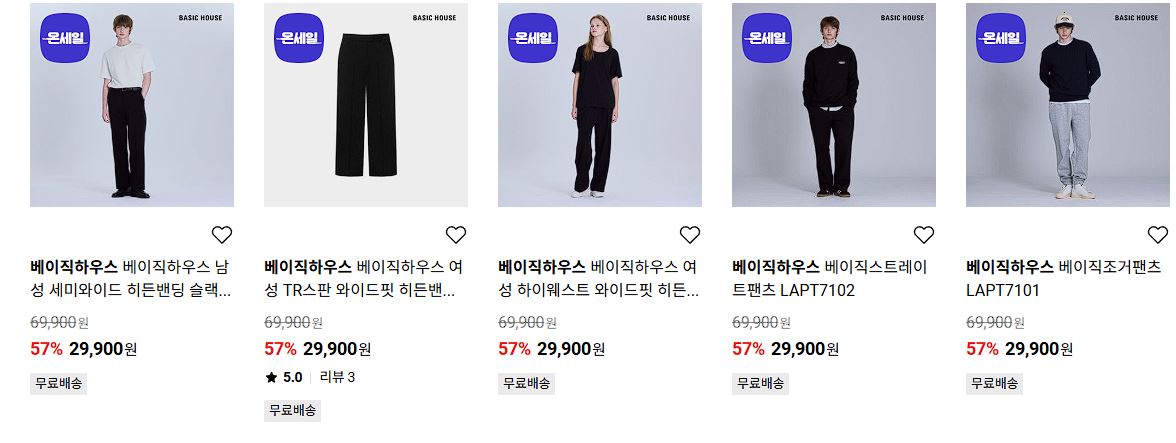Open the flat black wide pants thumbnail
Viewport: 1176px width, 443px height.
click(x=366, y=105)
